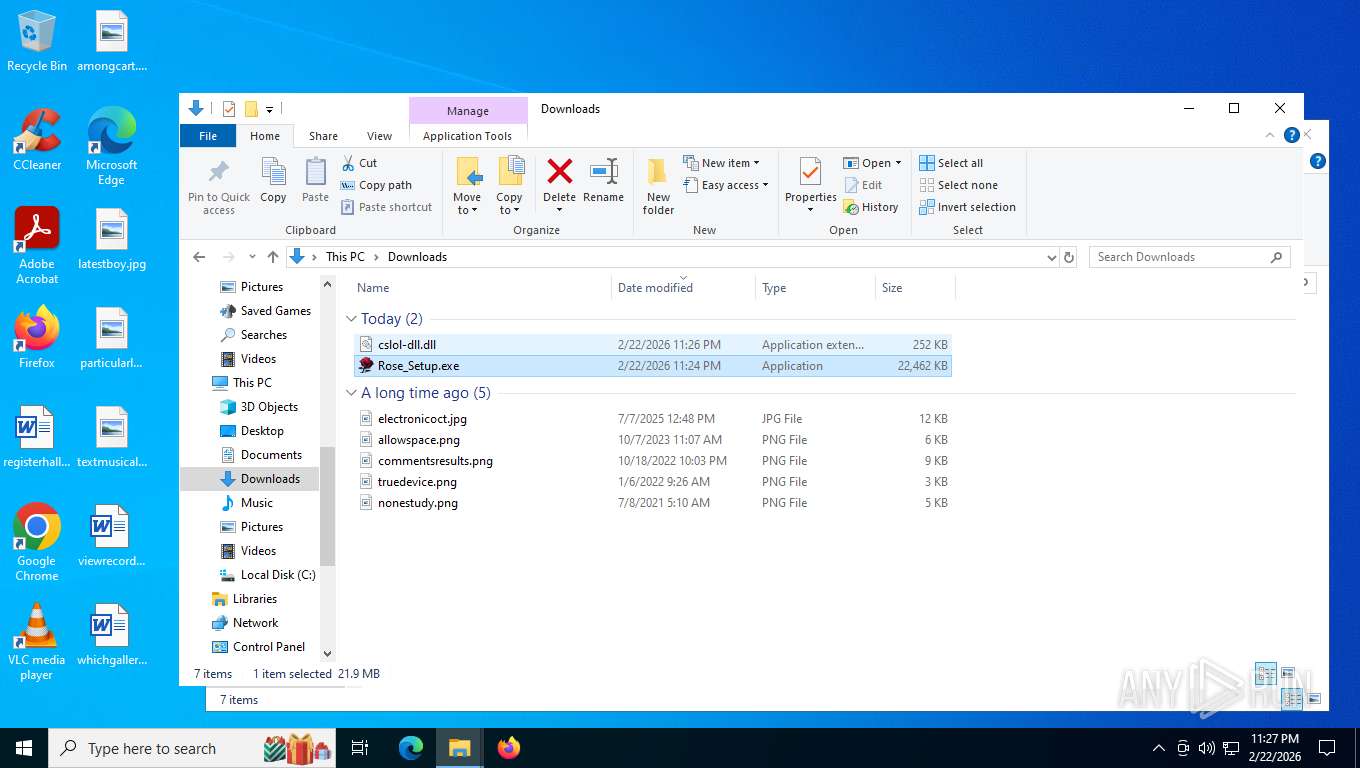Collapse the Today group
1360x768 pixels.
[x=351, y=319]
